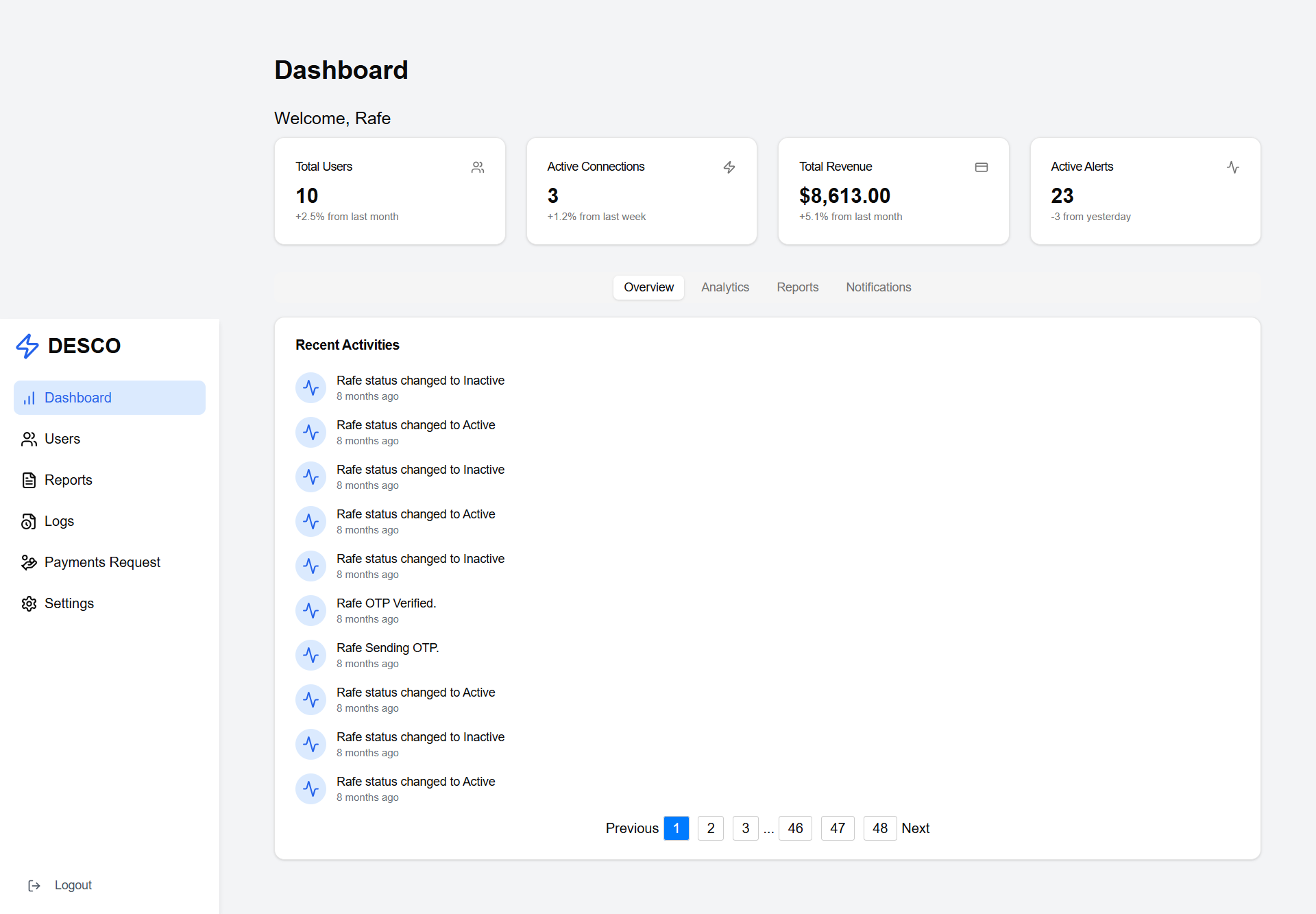
Task: Click the Active Alerts pulse icon
Action: coord(1233,167)
